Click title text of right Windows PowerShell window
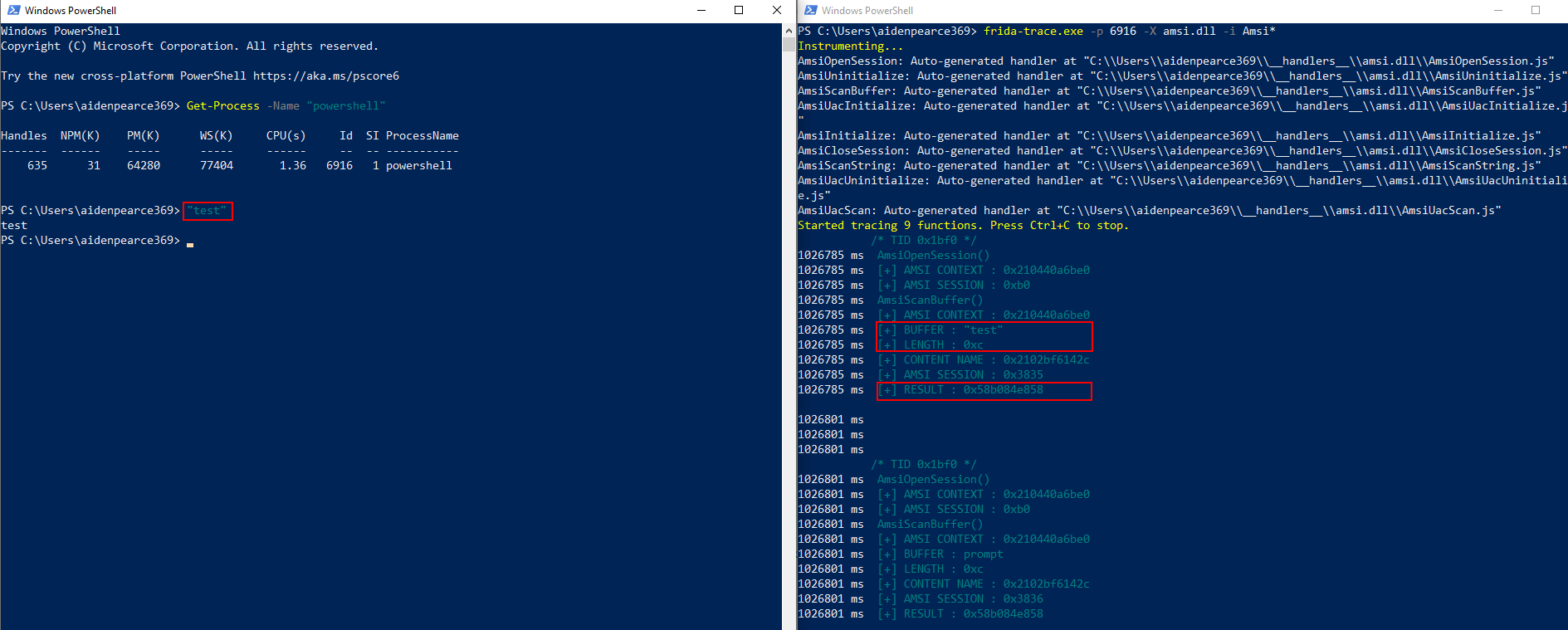This screenshot has width=1568, height=630. coord(867,11)
